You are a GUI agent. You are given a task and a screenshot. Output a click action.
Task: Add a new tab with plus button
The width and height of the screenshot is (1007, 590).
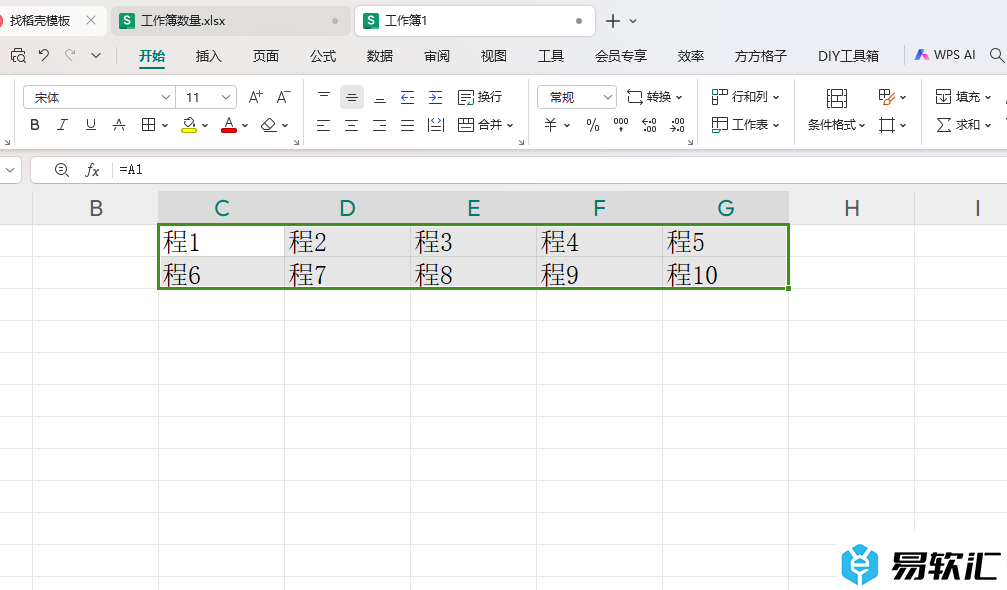coord(613,21)
